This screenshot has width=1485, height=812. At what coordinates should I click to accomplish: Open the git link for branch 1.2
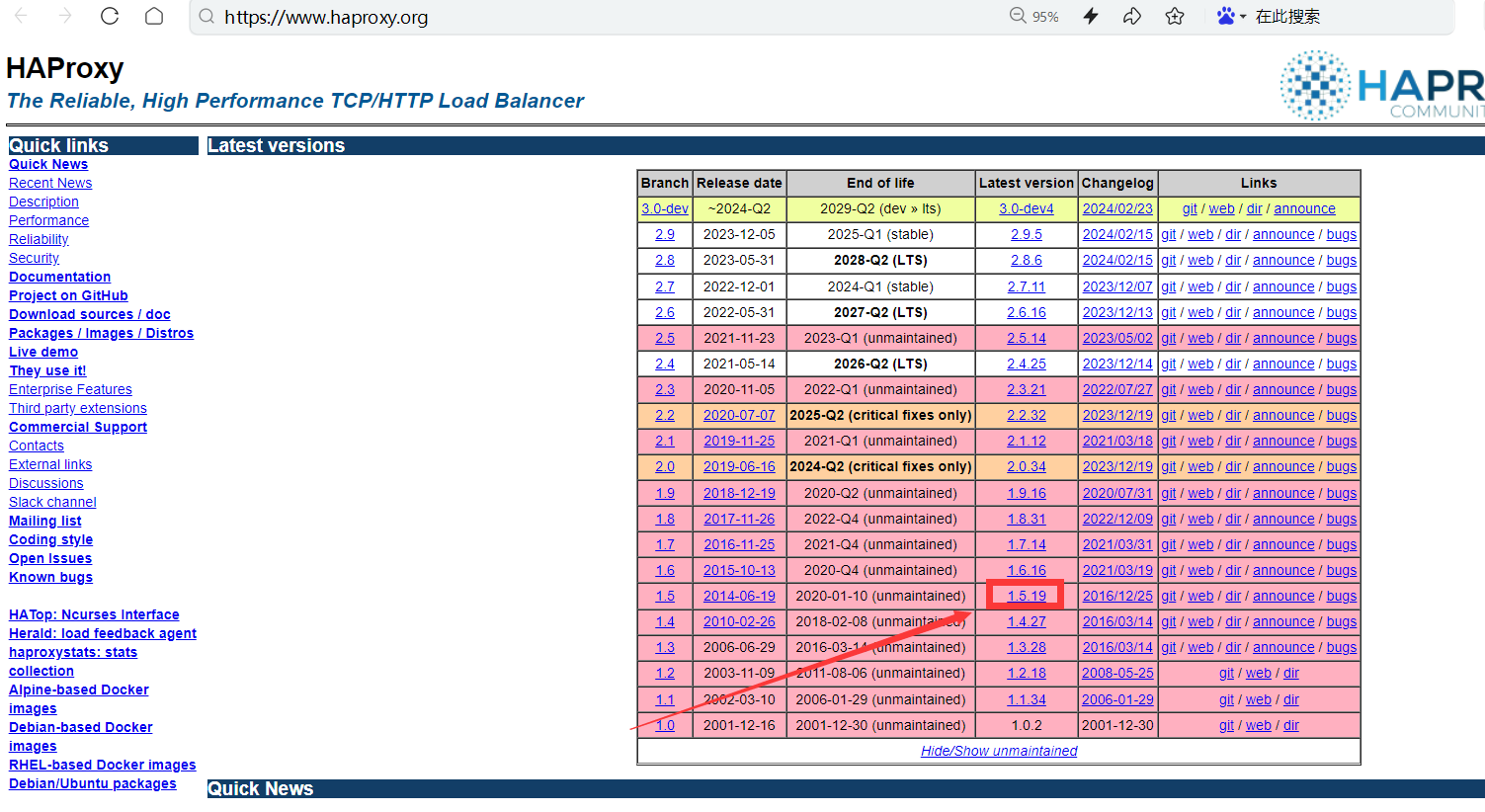tap(1226, 673)
